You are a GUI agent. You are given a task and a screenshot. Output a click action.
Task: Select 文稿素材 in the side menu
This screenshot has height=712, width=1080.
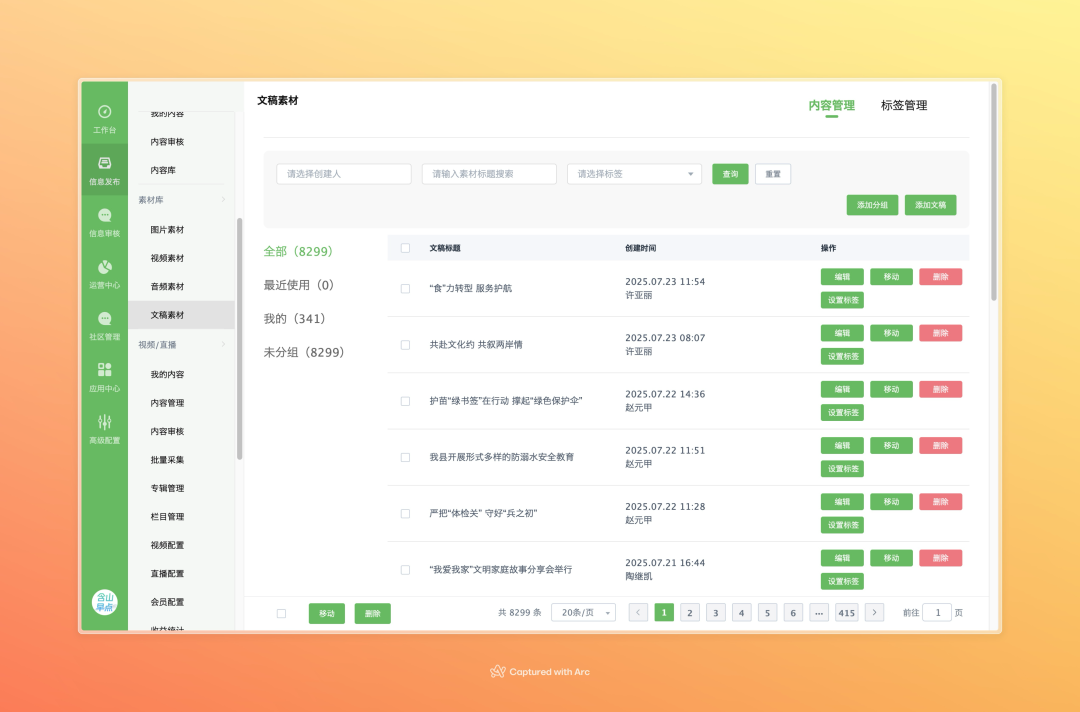coord(182,315)
